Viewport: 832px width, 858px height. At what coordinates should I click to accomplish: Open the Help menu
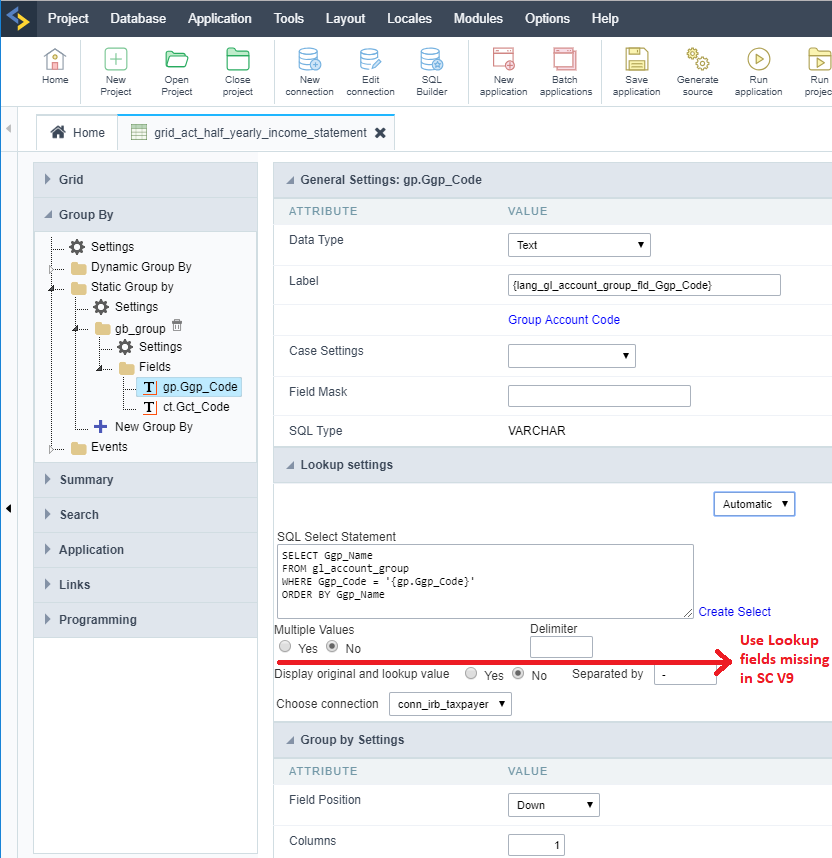coord(605,19)
